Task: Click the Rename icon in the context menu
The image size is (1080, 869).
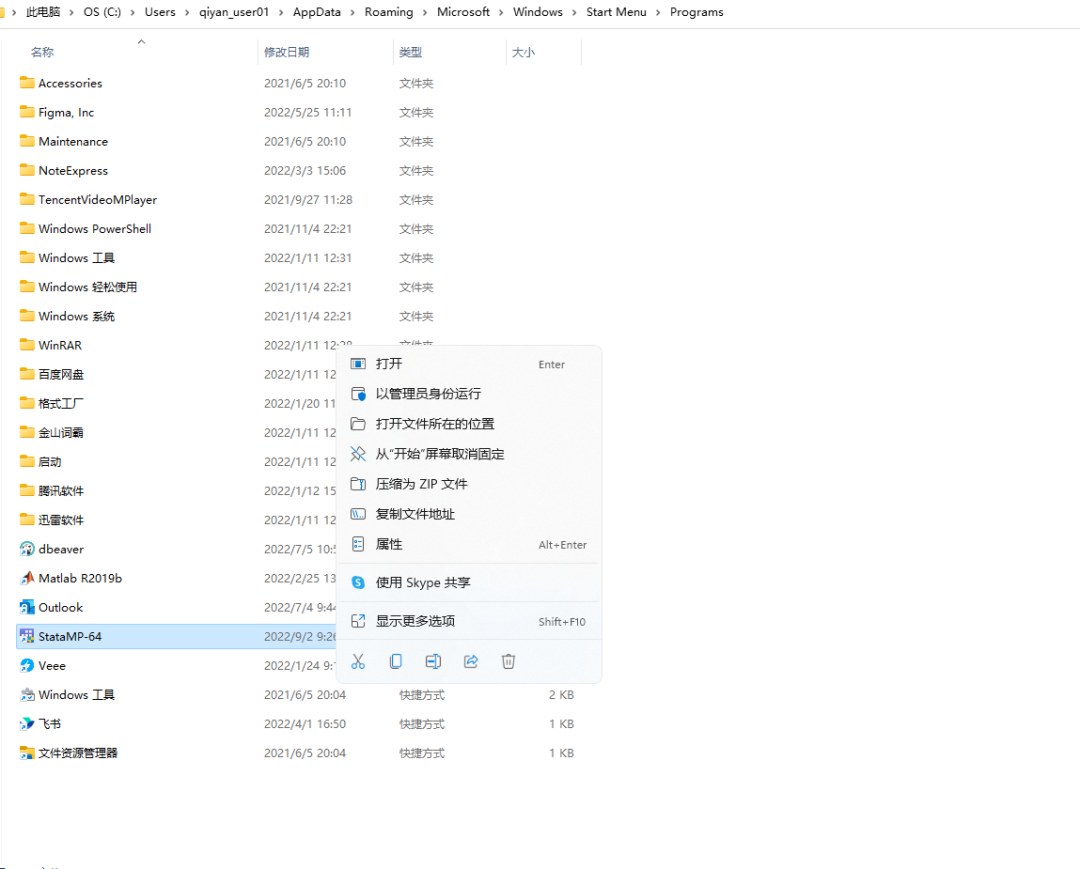Action: point(433,661)
